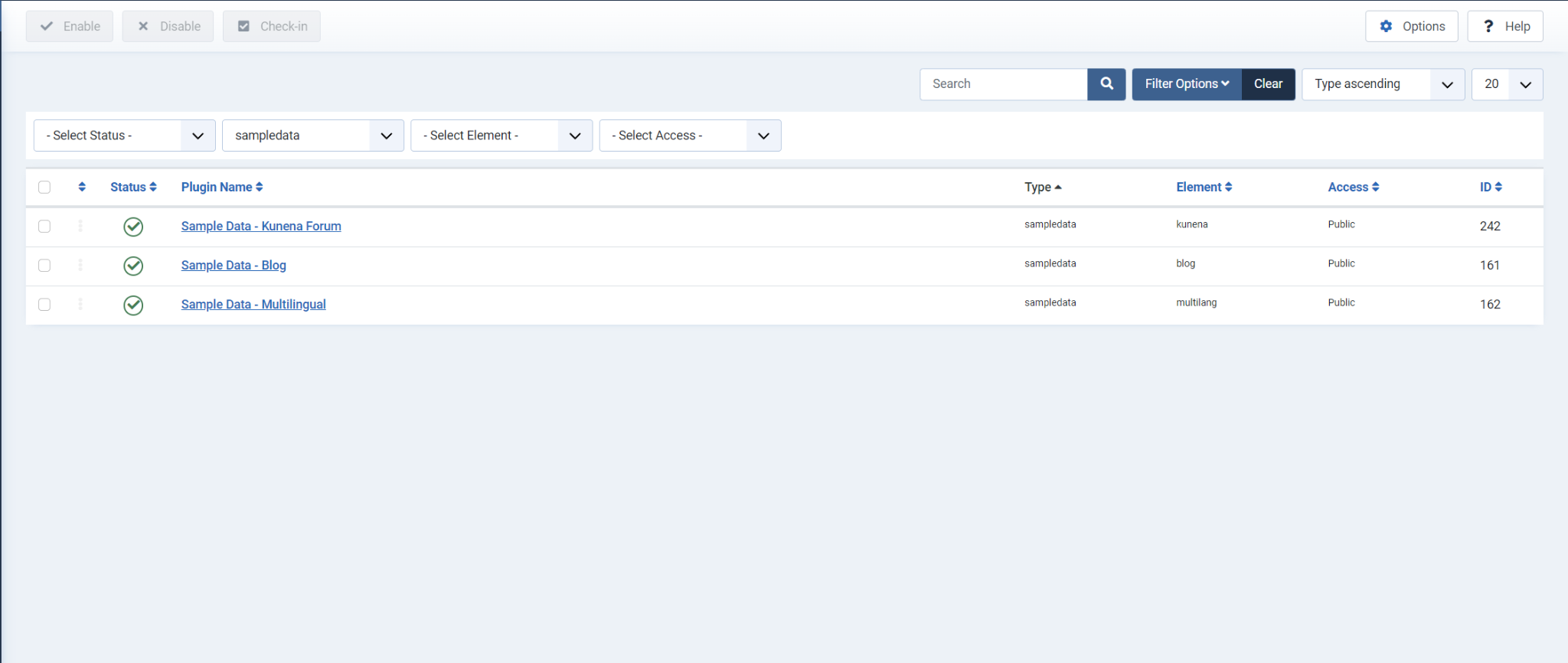Collapse the Filter Options panel
The width and height of the screenshot is (1568, 663).
(x=1186, y=84)
